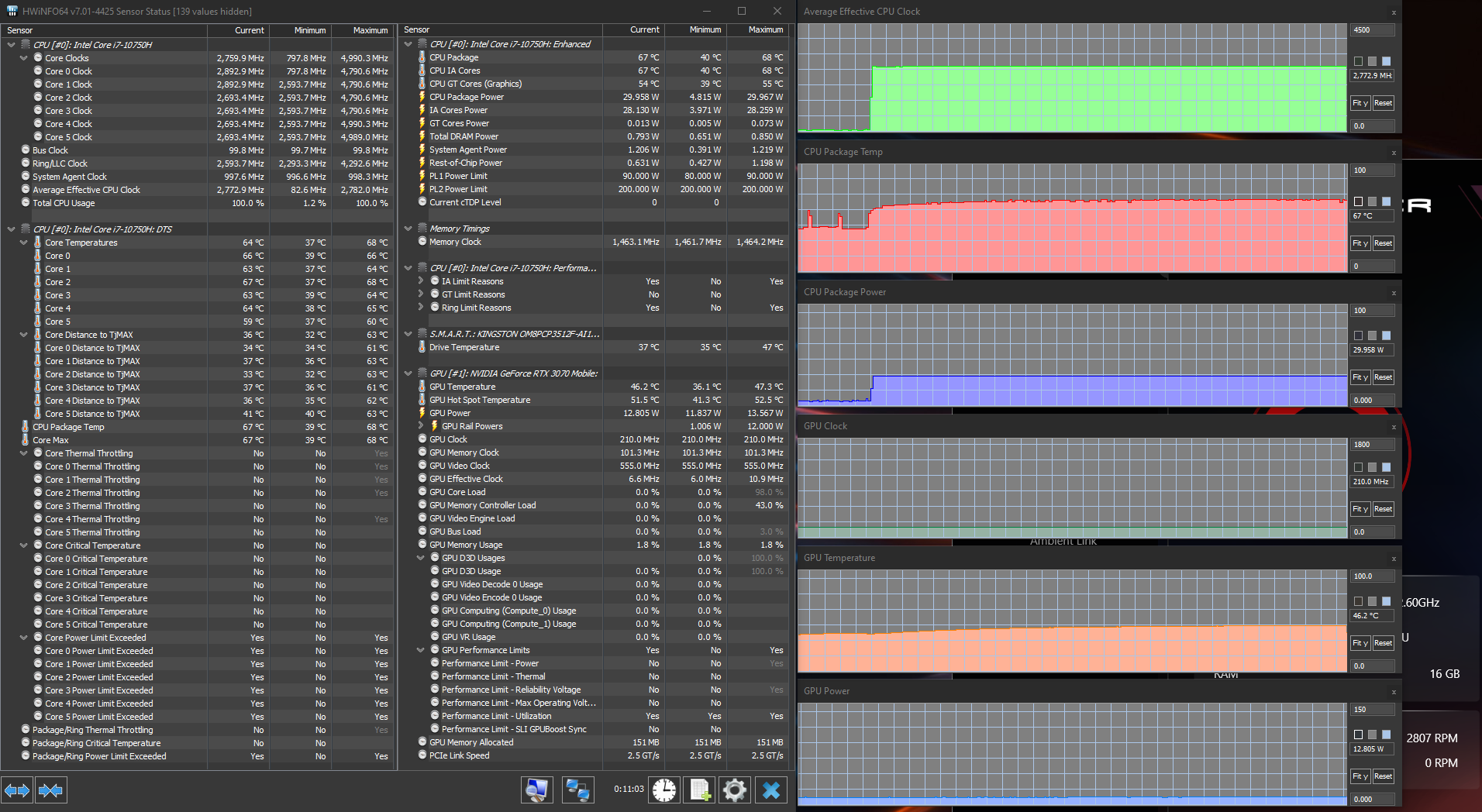Image resolution: width=1482 pixels, height=812 pixels.
Task: Start logging with document-plus icon
Action: [699, 790]
